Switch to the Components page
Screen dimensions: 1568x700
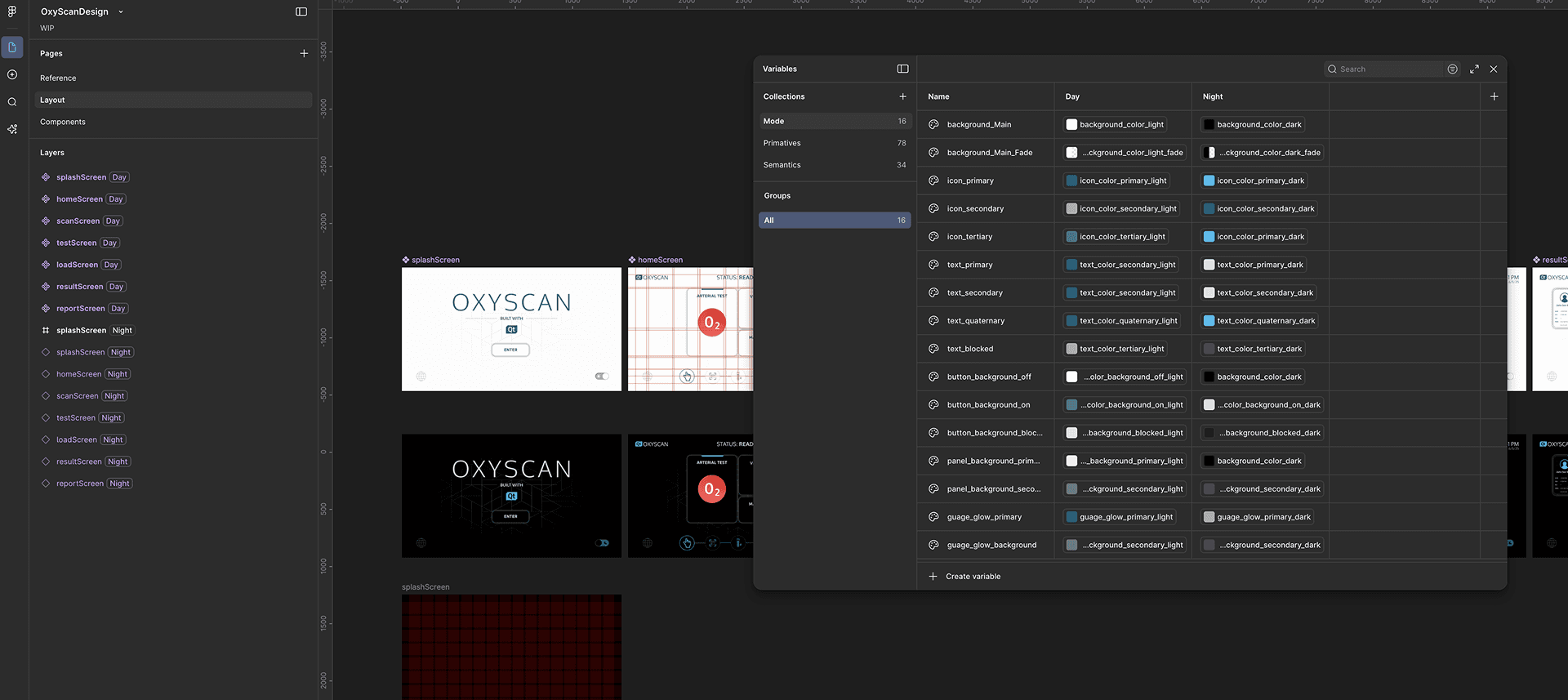point(63,122)
